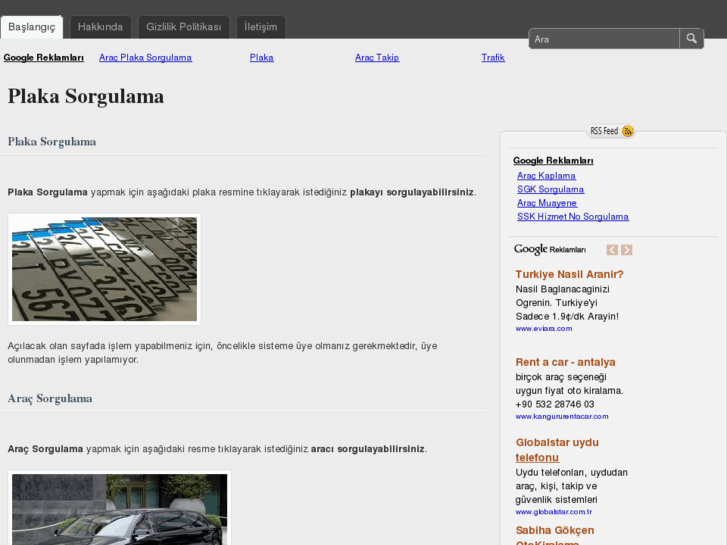Visit the www.eviara.com ad URL
Viewport: 727px width, 545px height.
544,328
